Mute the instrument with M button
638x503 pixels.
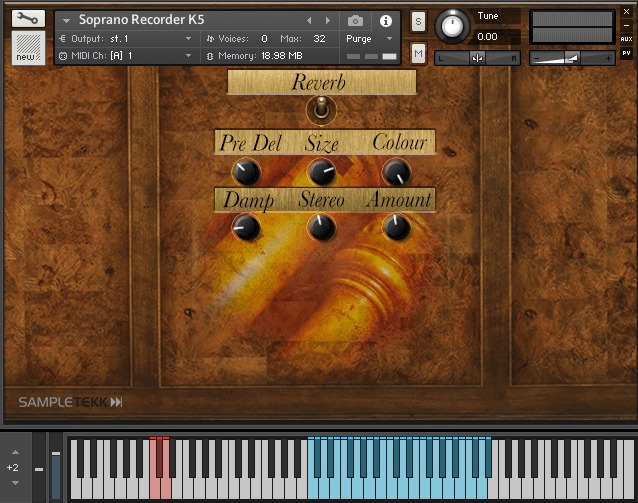(418, 52)
